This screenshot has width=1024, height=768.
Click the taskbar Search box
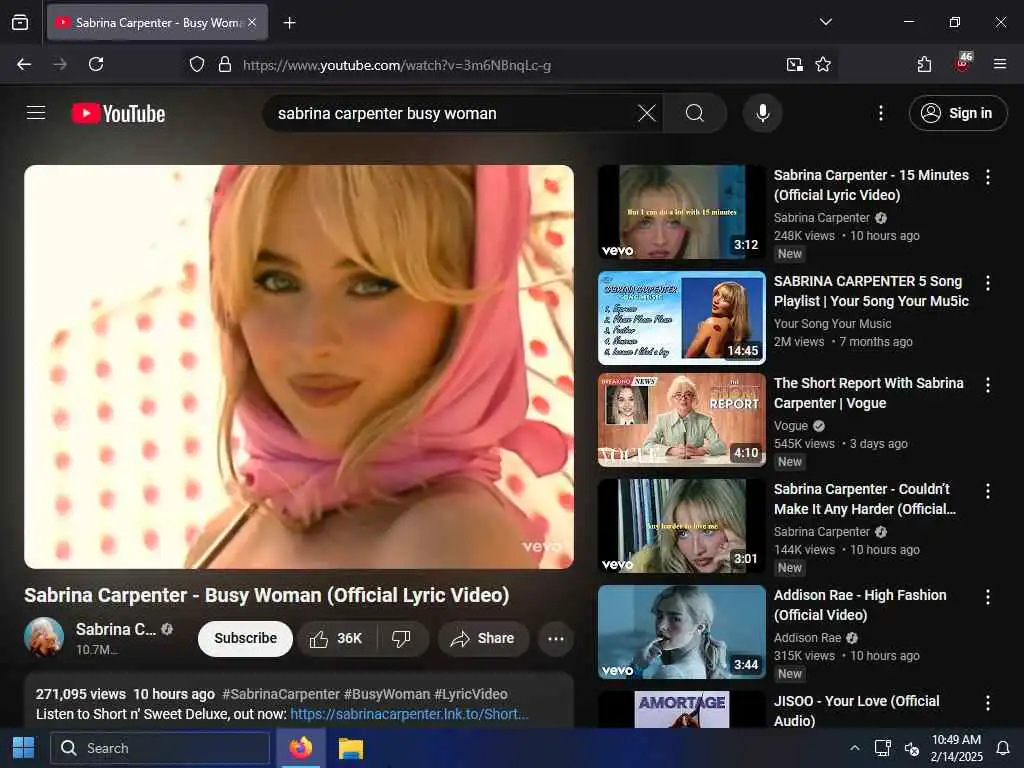(160, 748)
